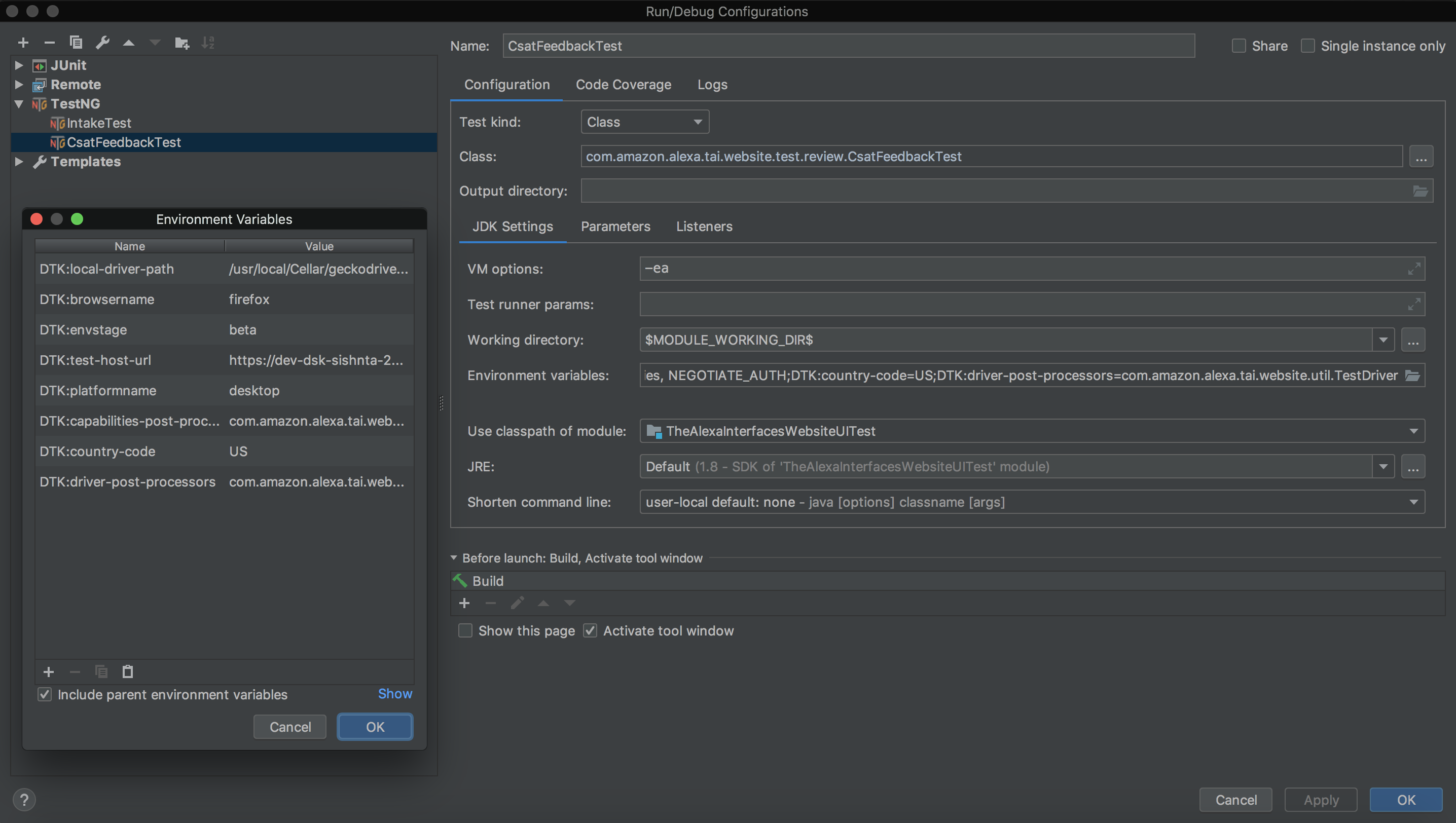Open edit templates wrench icon
This screenshot has height=823, width=1456.
point(102,43)
